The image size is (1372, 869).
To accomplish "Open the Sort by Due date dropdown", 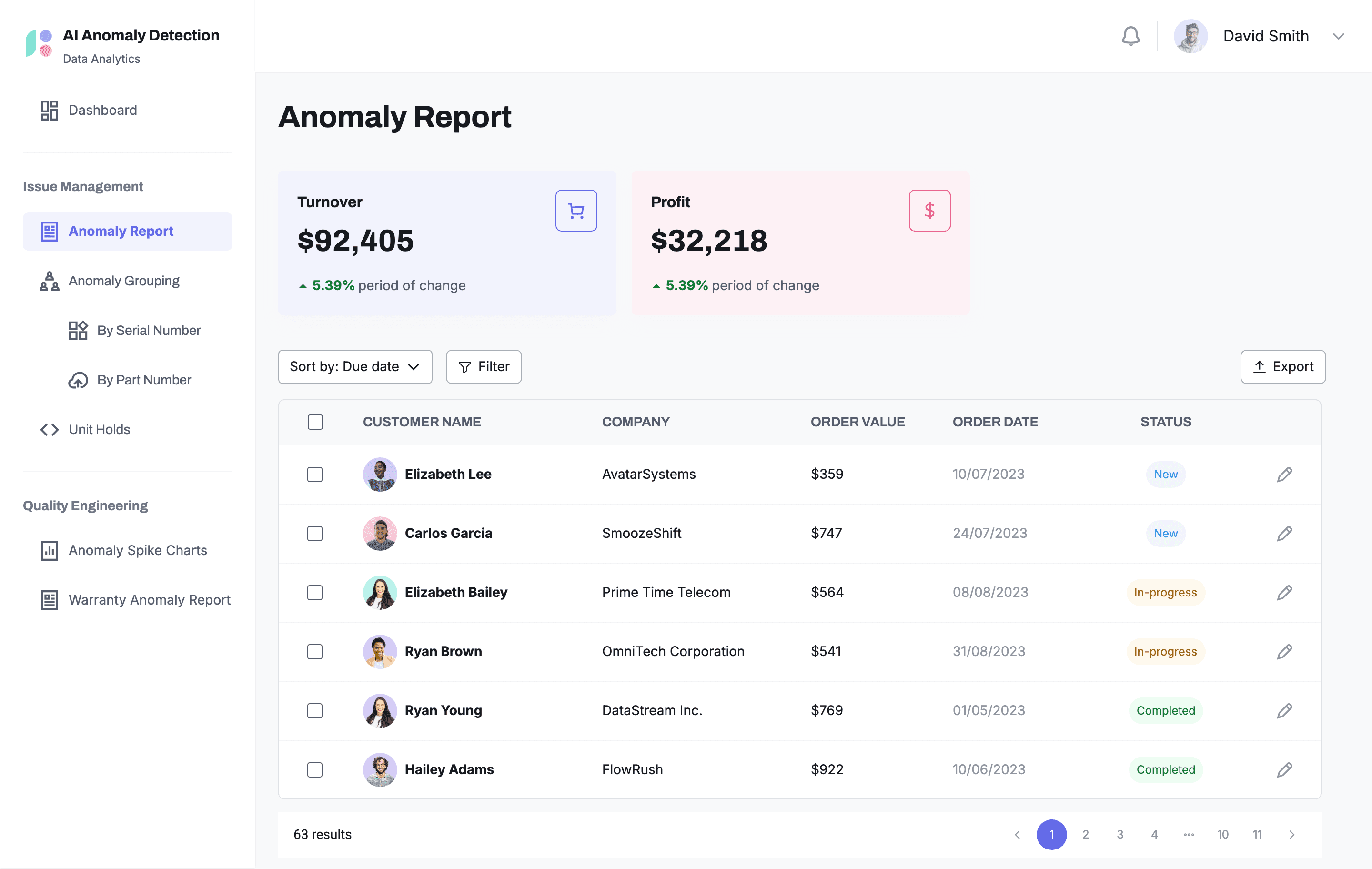I will pos(355,366).
